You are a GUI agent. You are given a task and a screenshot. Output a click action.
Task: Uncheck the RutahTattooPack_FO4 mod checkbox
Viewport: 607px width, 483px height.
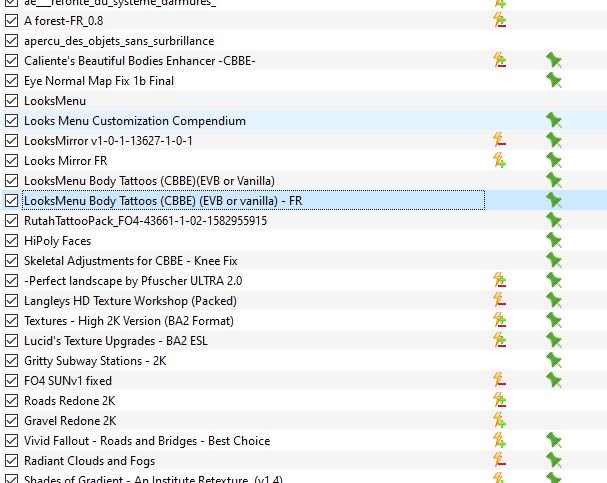pyautogui.click(x=11, y=221)
